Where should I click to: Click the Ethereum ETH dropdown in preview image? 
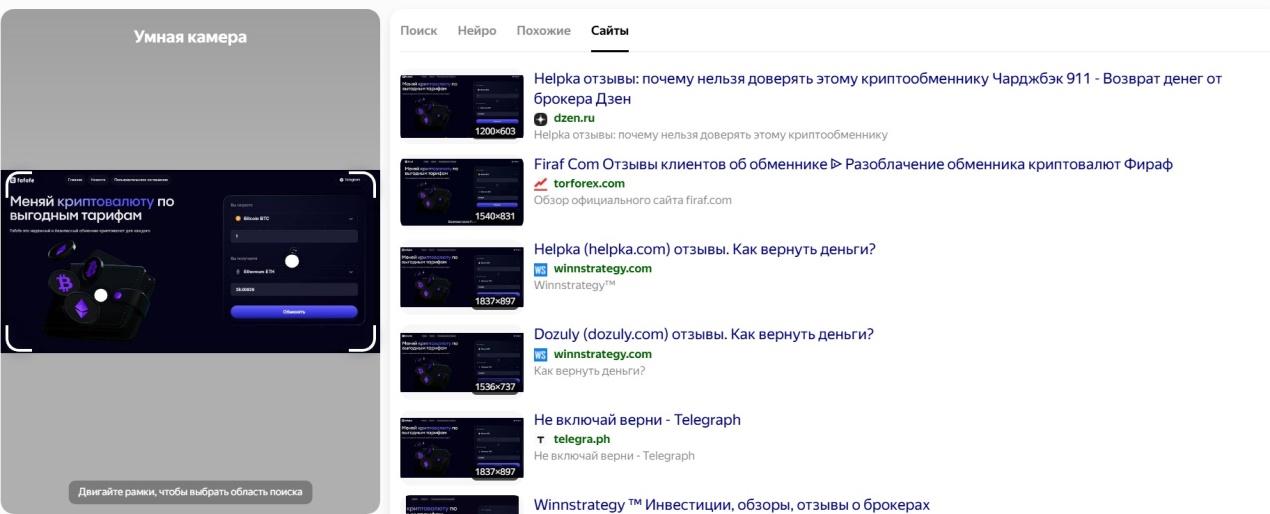pyautogui.click(x=294, y=271)
